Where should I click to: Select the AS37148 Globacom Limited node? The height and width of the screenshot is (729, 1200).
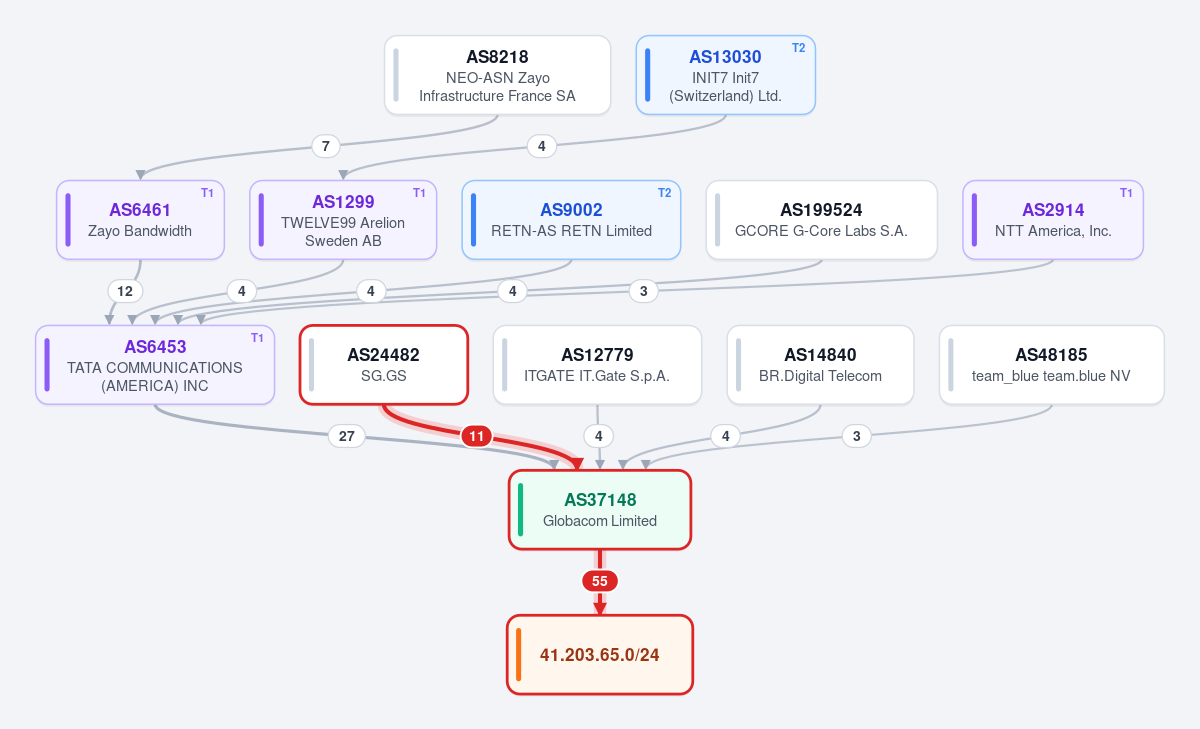tap(600, 510)
